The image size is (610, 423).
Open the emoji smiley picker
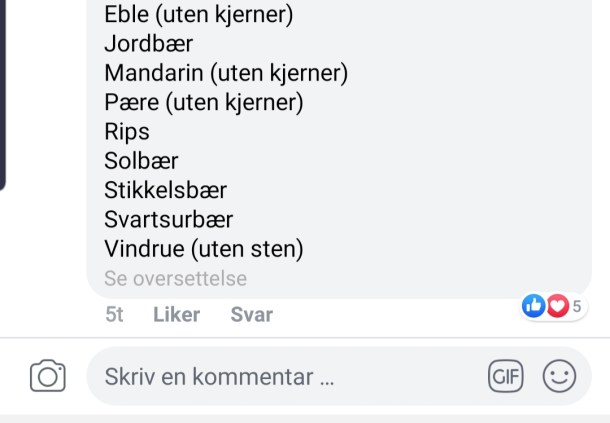559,376
